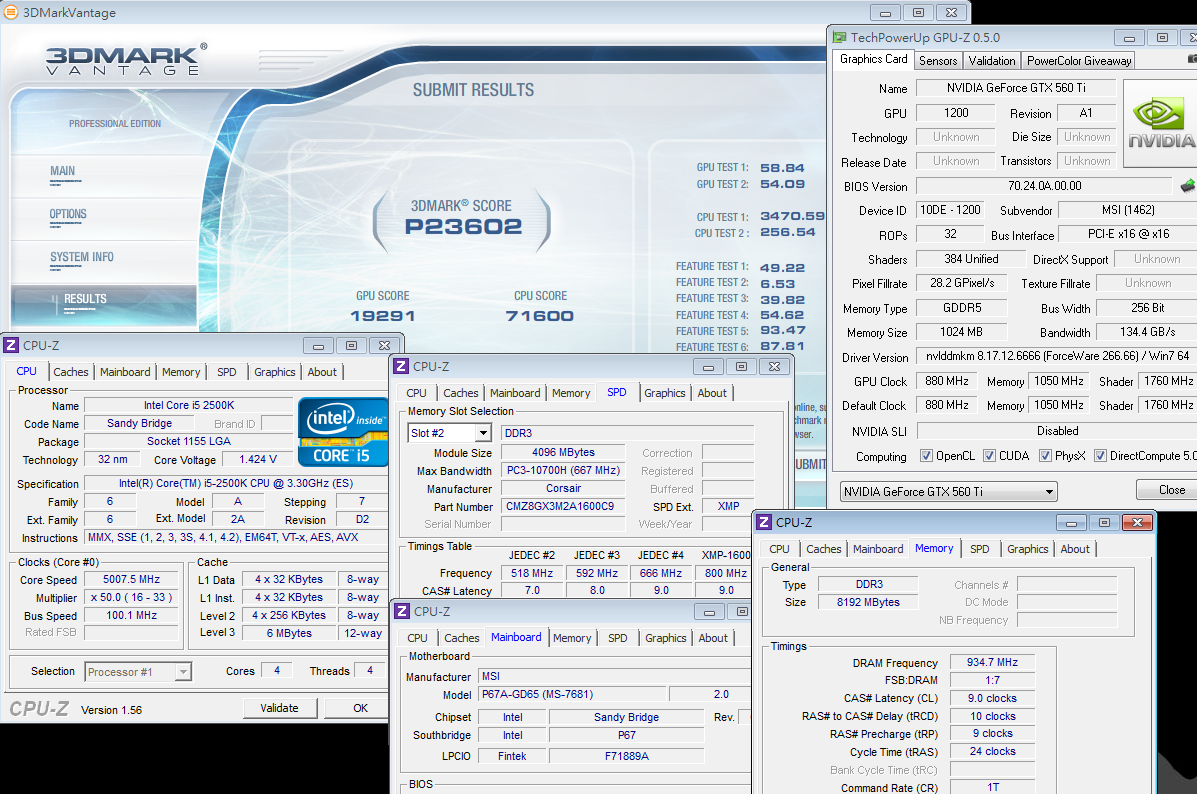Image resolution: width=1197 pixels, height=794 pixels.
Task: Open the Validation tab in GPU-Z
Action: [x=992, y=60]
